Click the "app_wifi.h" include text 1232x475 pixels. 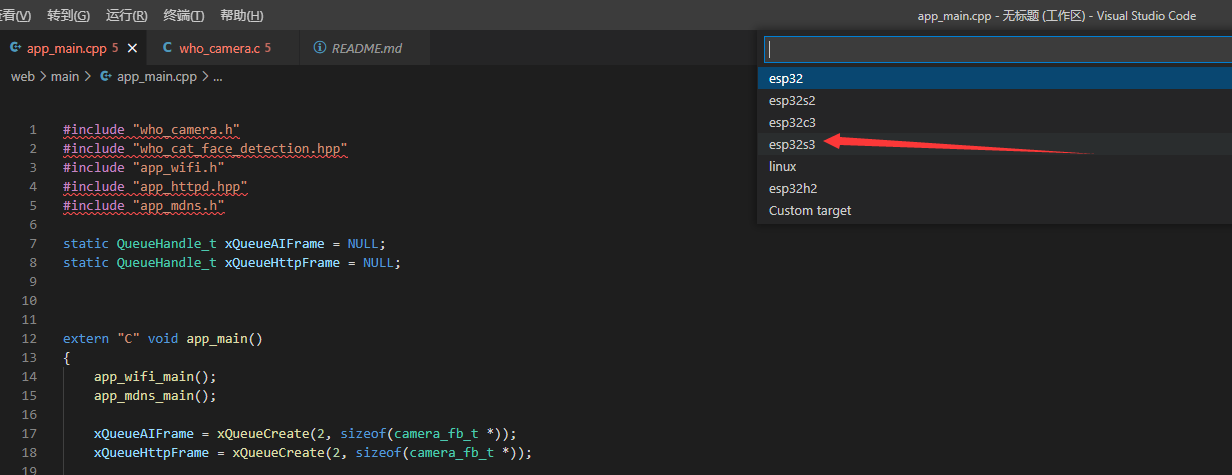tap(178, 167)
